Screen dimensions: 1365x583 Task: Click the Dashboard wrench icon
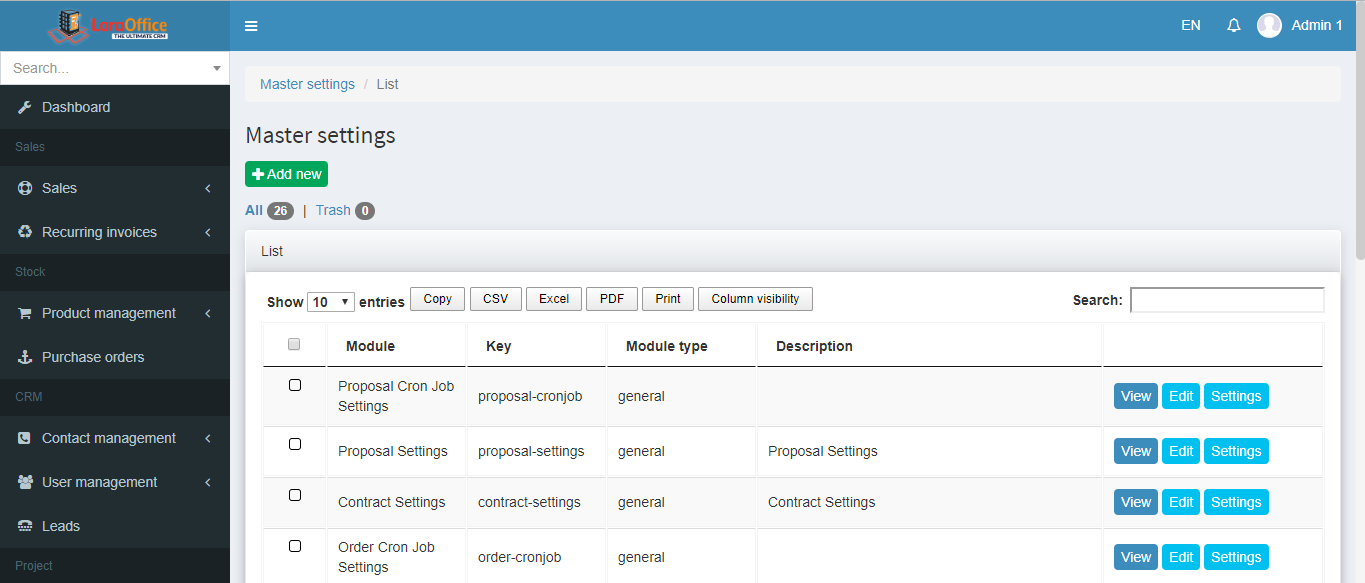tap(25, 107)
